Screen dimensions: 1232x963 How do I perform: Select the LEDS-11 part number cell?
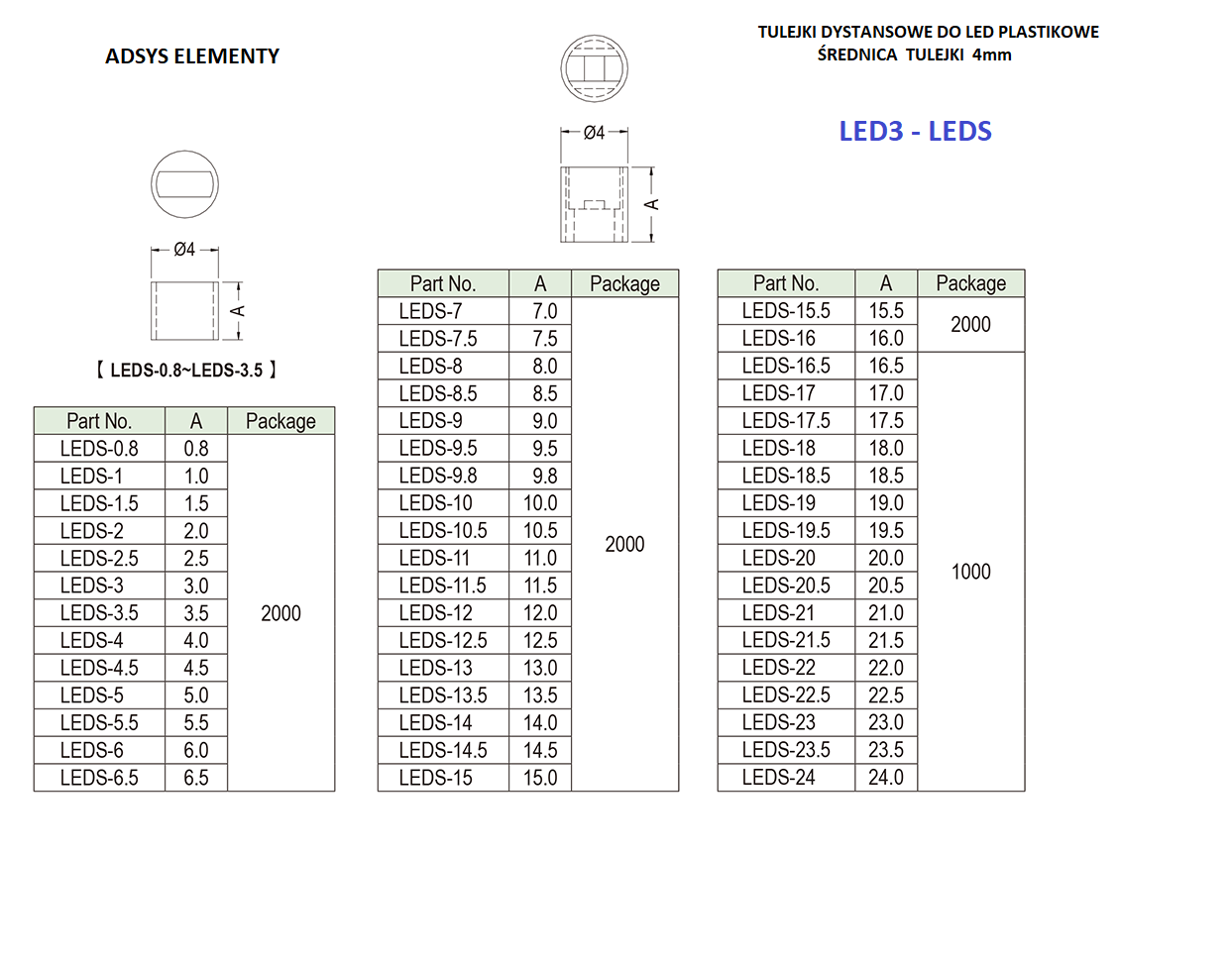[443, 559]
